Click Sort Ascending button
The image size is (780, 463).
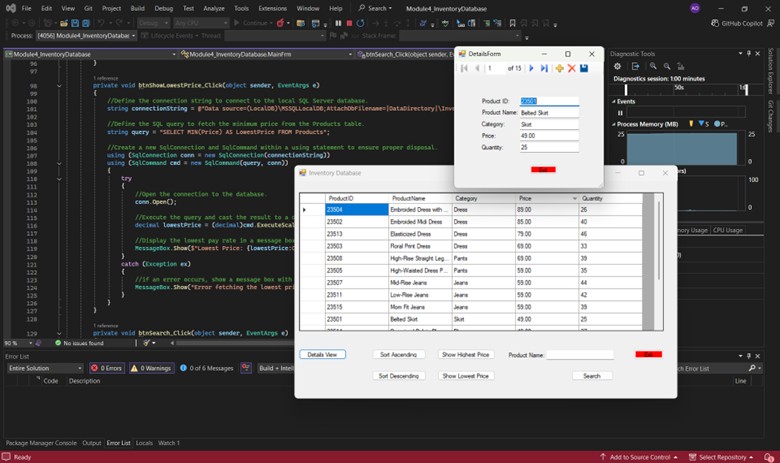(398, 355)
